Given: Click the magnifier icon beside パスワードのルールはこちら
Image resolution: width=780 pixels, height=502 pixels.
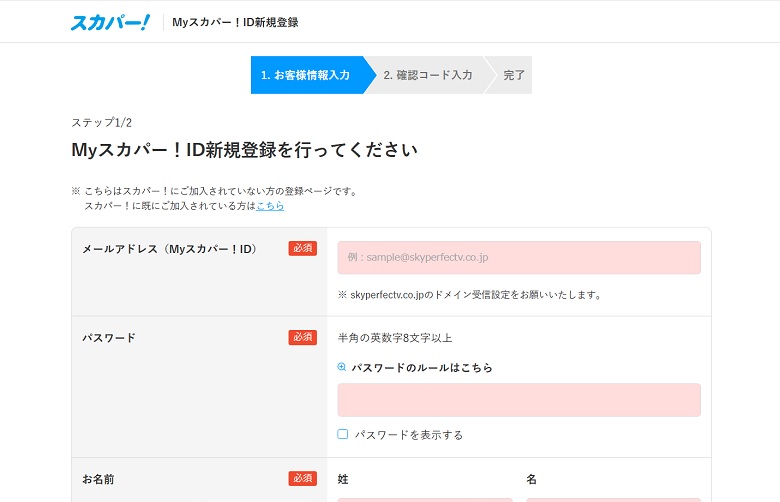Looking at the screenshot, I should tap(342, 367).
